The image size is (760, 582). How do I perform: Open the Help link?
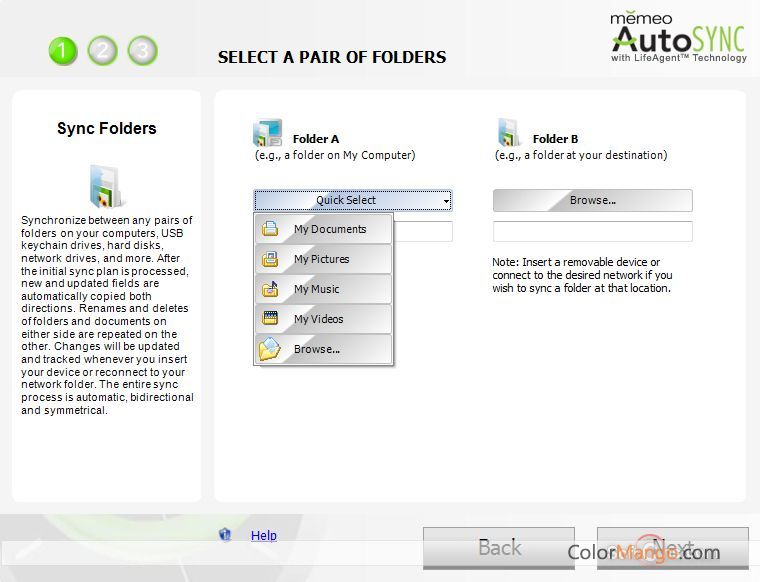pos(264,536)
